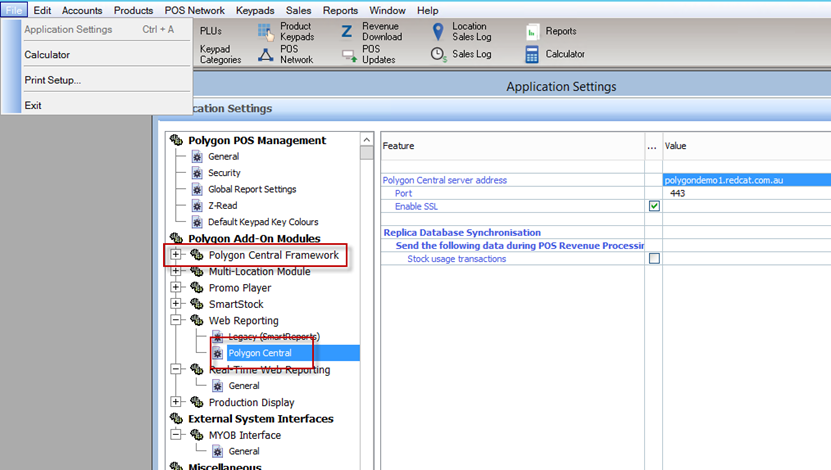Click the gear icon beside Z-Read
Image resolution: width=831 pixels, height=470 pixels.
(197, 206)
